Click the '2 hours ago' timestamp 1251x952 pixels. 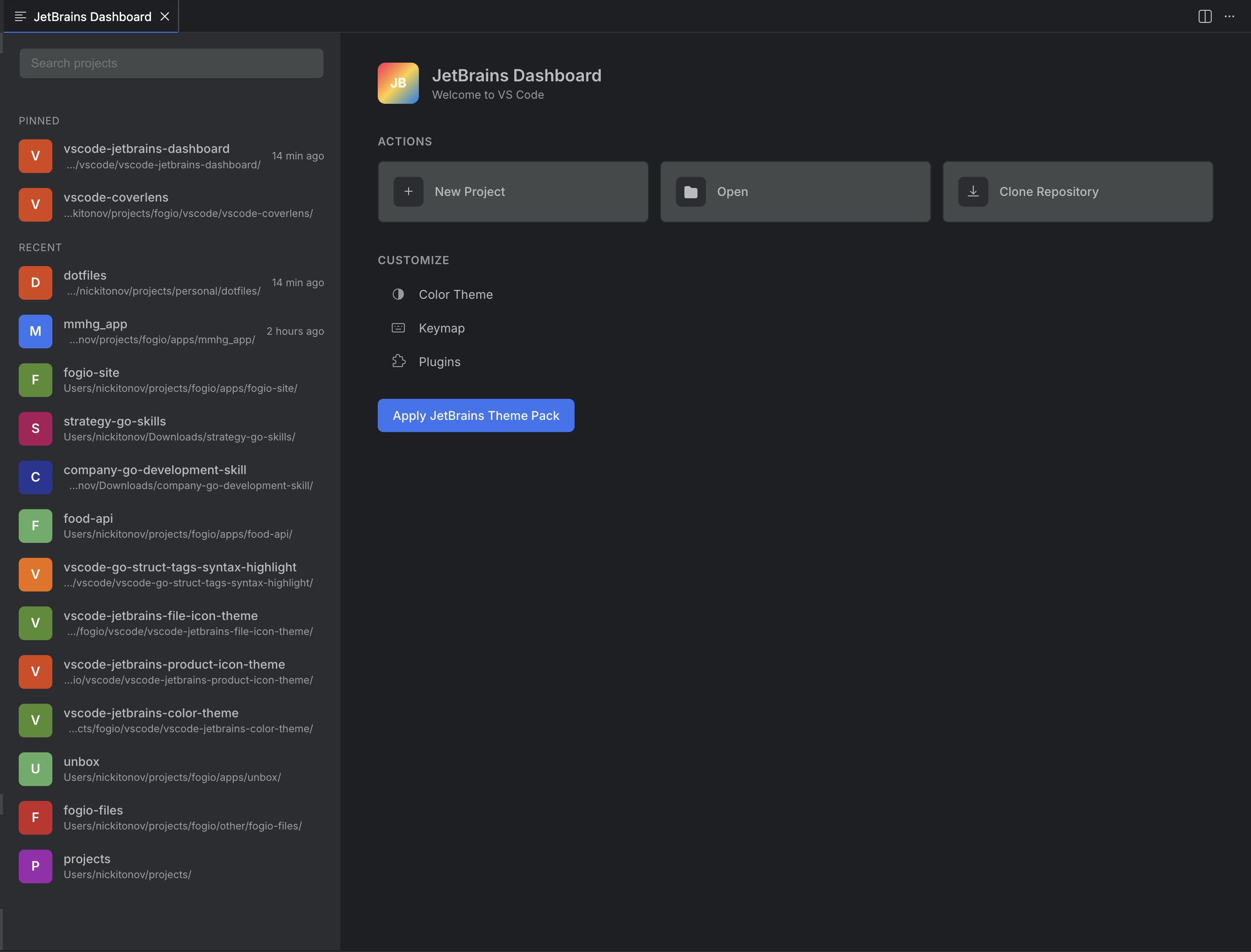(x=295, y=332)
